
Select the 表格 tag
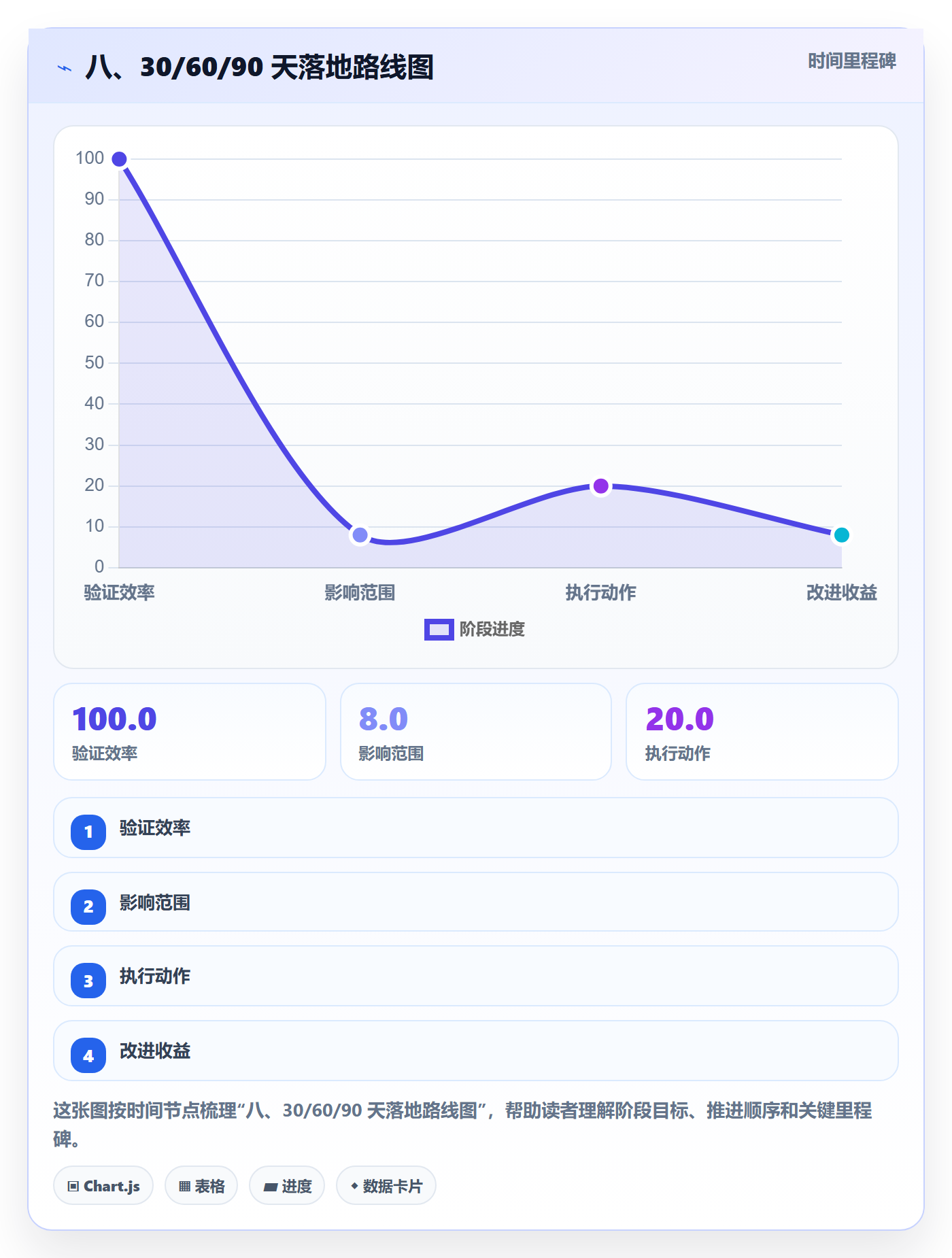tap(201, 1186)
